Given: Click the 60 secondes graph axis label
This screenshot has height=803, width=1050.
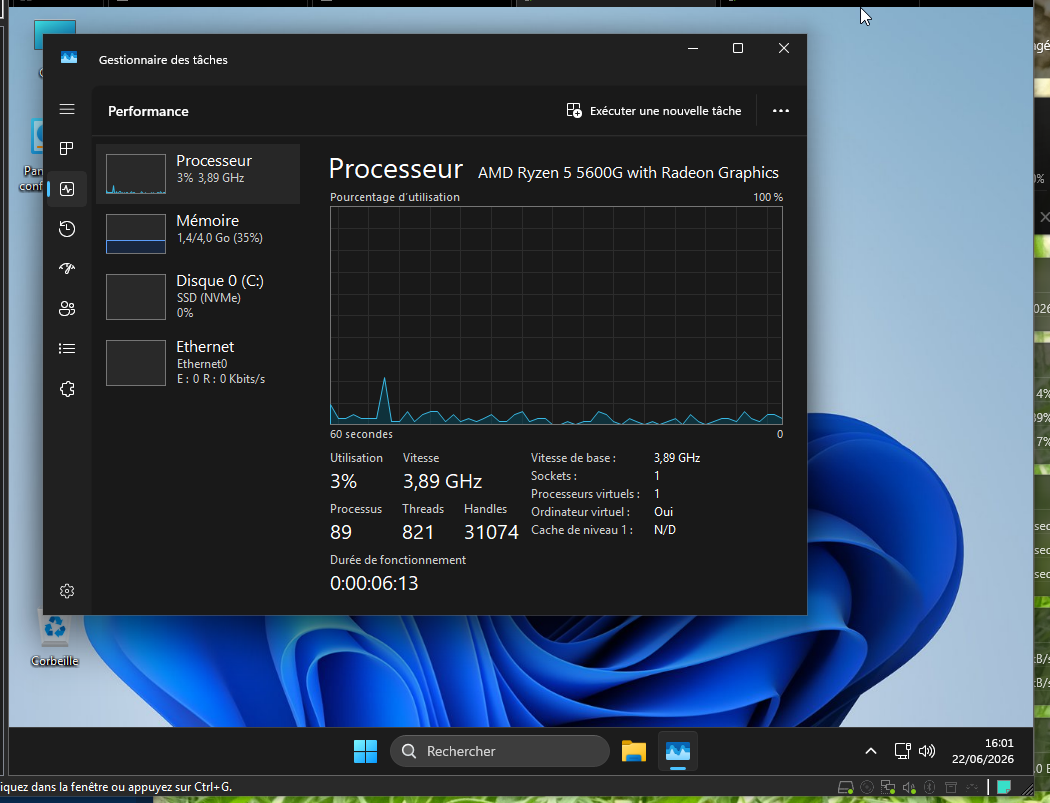Looking at the screenshot, I should pos(362,434).
